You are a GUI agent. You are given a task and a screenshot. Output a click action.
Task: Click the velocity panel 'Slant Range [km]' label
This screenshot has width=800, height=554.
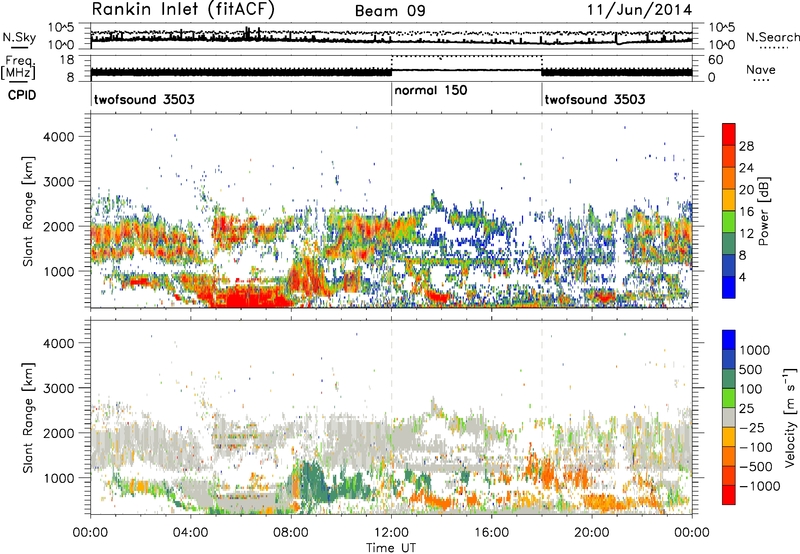(28, 418)
